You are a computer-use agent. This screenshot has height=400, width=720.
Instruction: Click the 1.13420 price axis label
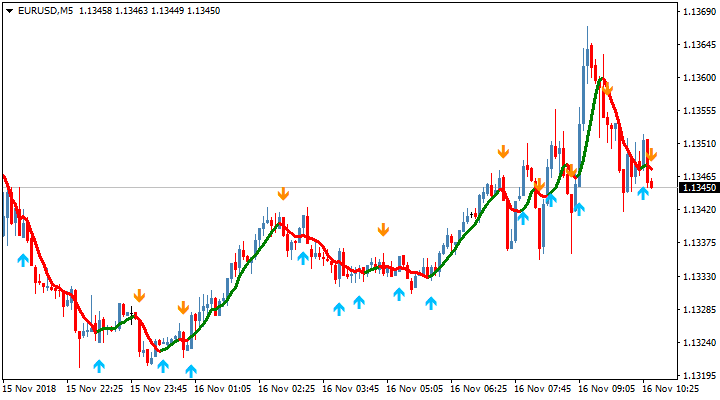pyautogui.click(x=699, y=210)
